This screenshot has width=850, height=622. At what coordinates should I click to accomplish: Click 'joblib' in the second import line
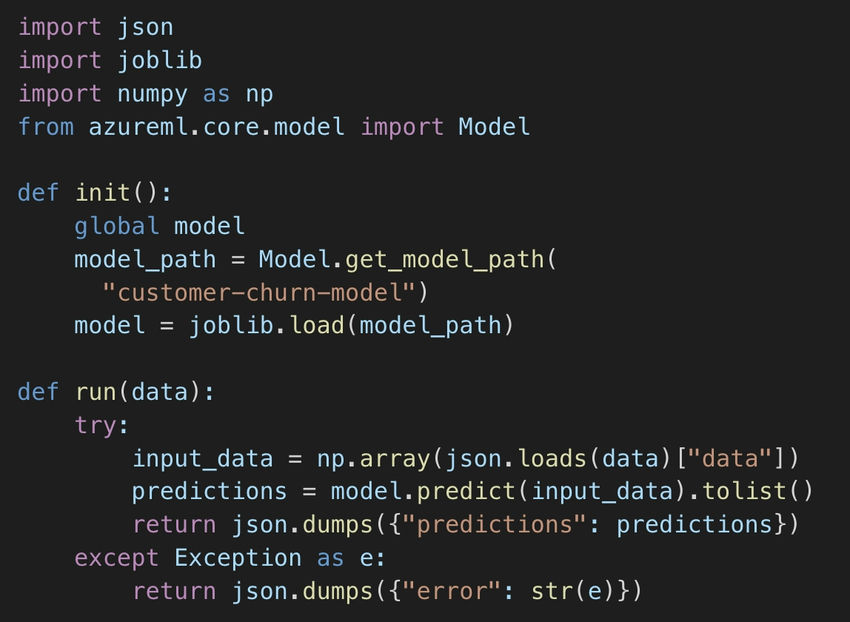coord(159,60)
